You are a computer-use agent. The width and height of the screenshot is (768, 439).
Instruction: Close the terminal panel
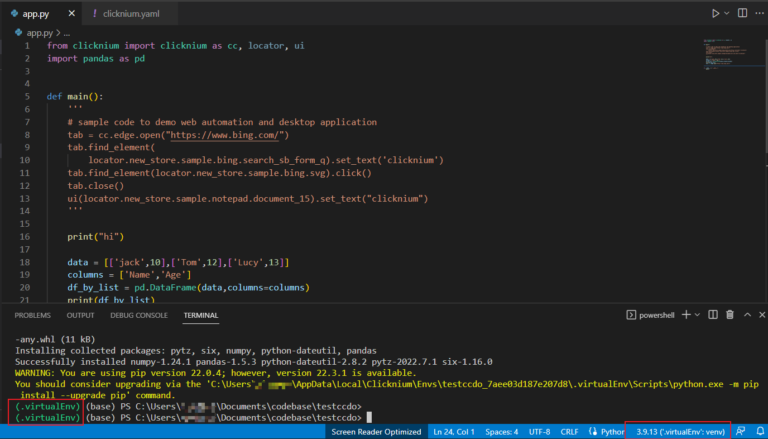point(762,315)
